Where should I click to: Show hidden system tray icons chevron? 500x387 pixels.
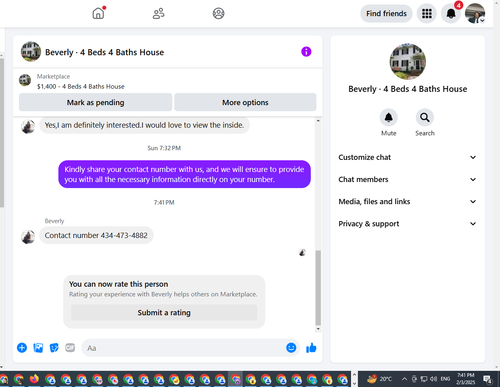pos(404,379)
